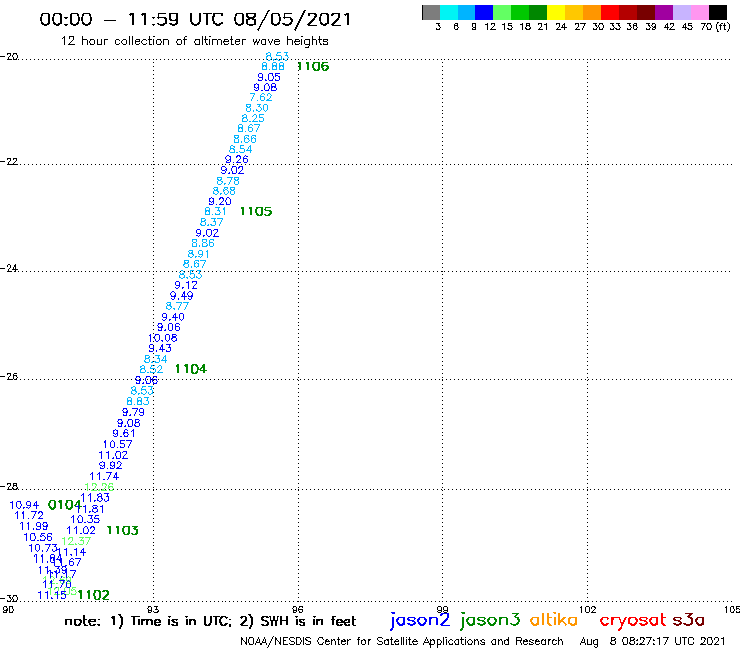The width and height of the screenshot is (740, 650).
Task: Click the wave height value '9.43'
Action: pos(160,348)
